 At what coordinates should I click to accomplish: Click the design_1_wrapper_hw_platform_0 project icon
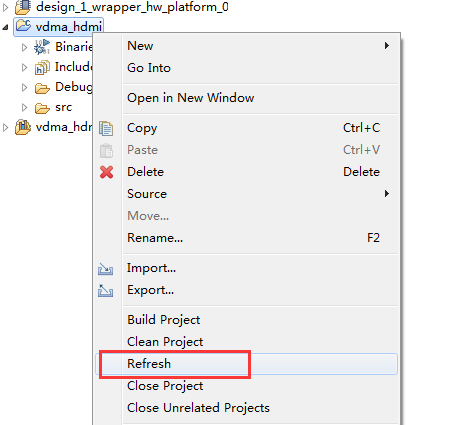(x=23, y=7)
